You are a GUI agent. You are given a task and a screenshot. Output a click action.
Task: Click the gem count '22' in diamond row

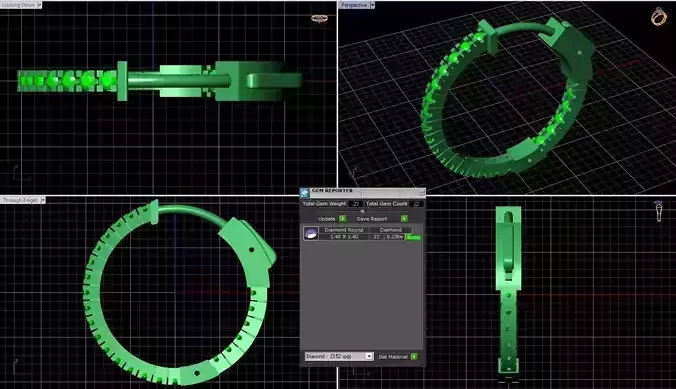pos(376,237)
